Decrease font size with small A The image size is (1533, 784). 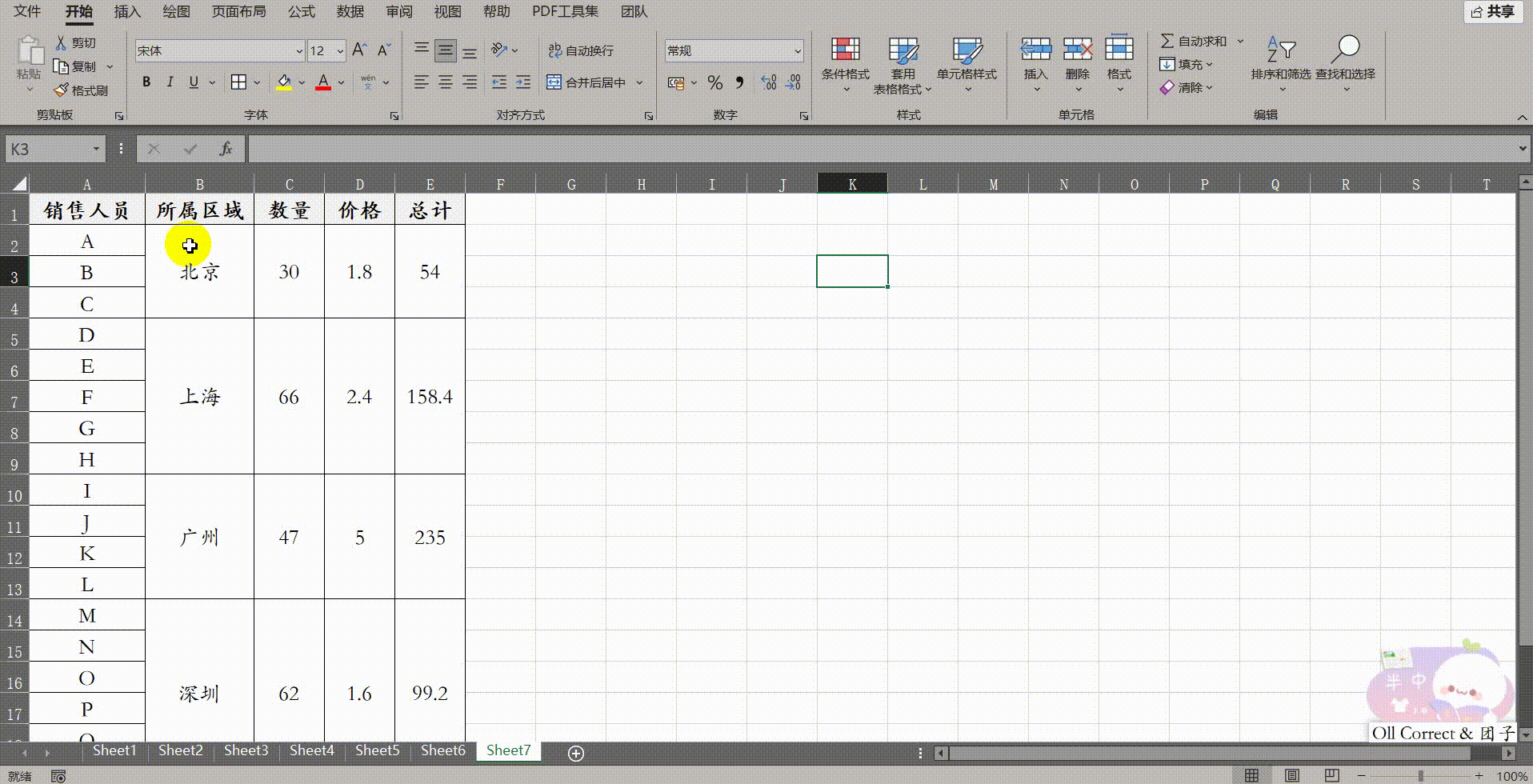[x=384, y=50]
